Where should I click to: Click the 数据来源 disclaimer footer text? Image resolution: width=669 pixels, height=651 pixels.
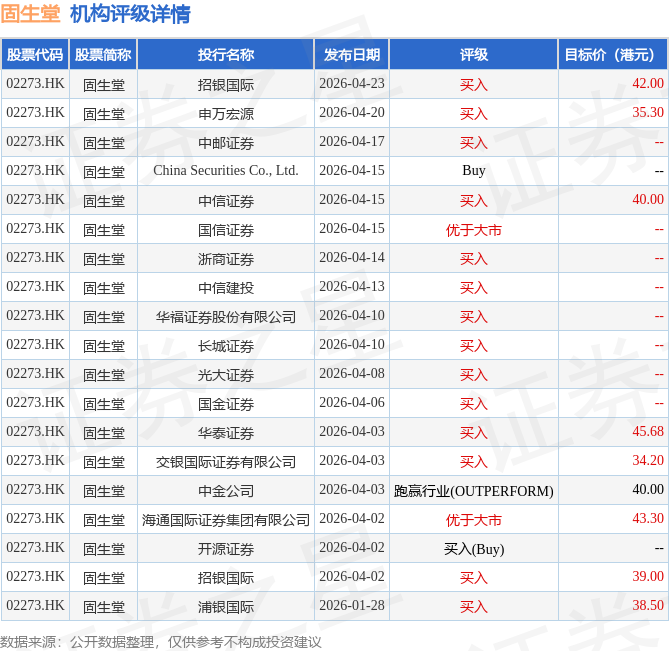pyautogui.click(x=160, y=642)
